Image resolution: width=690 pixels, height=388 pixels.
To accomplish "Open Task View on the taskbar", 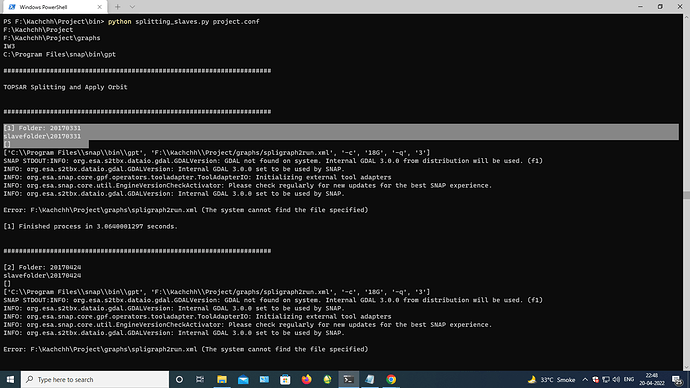I will tap(200, 379).
